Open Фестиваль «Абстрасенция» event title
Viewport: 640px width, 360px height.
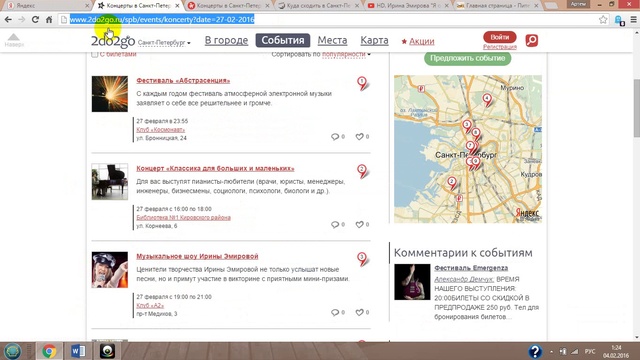(183, 80)
